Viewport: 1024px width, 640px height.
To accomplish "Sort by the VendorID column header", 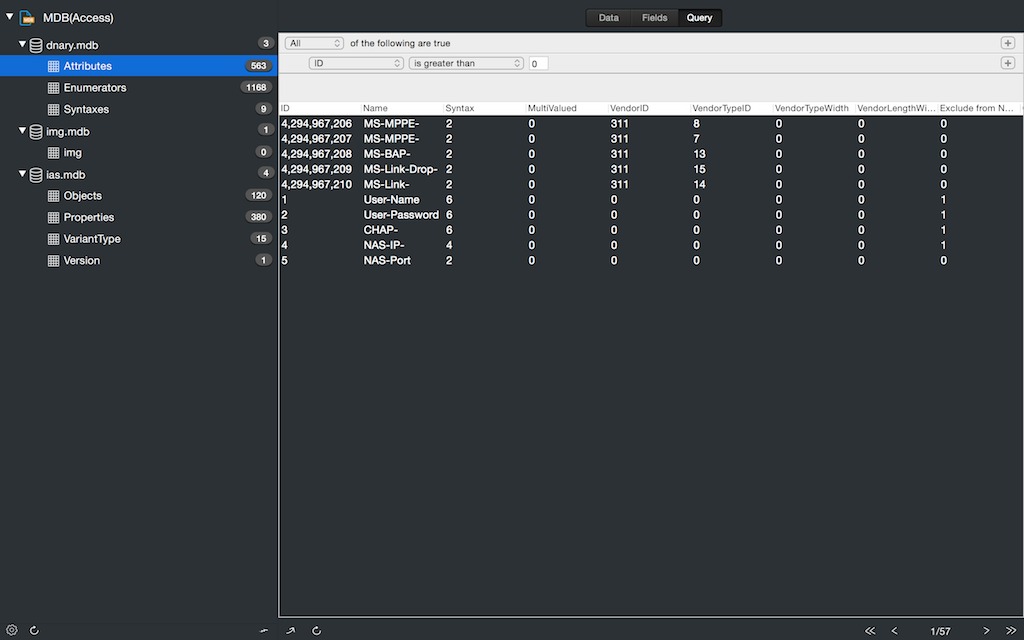I will tap(629, 108).
